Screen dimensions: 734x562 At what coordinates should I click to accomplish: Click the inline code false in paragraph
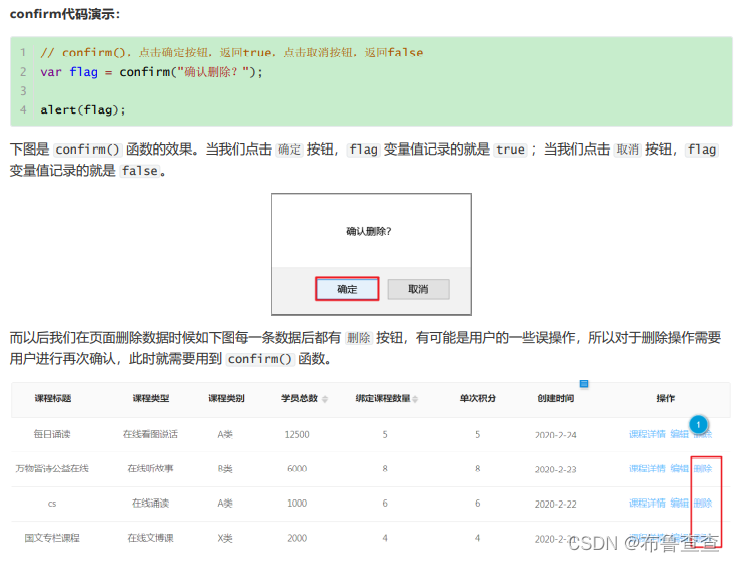tap(139, 171)
